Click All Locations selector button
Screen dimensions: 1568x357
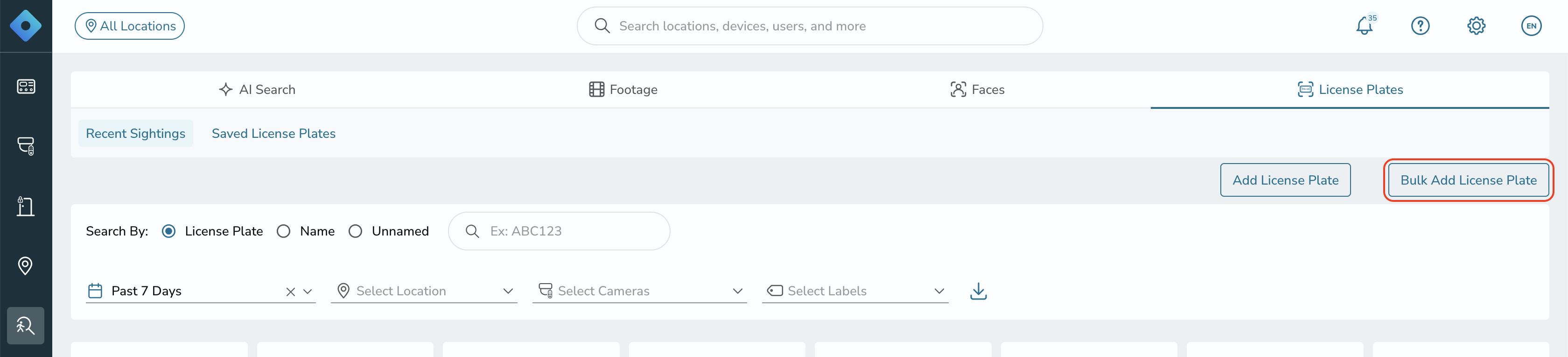coord(130,26)
